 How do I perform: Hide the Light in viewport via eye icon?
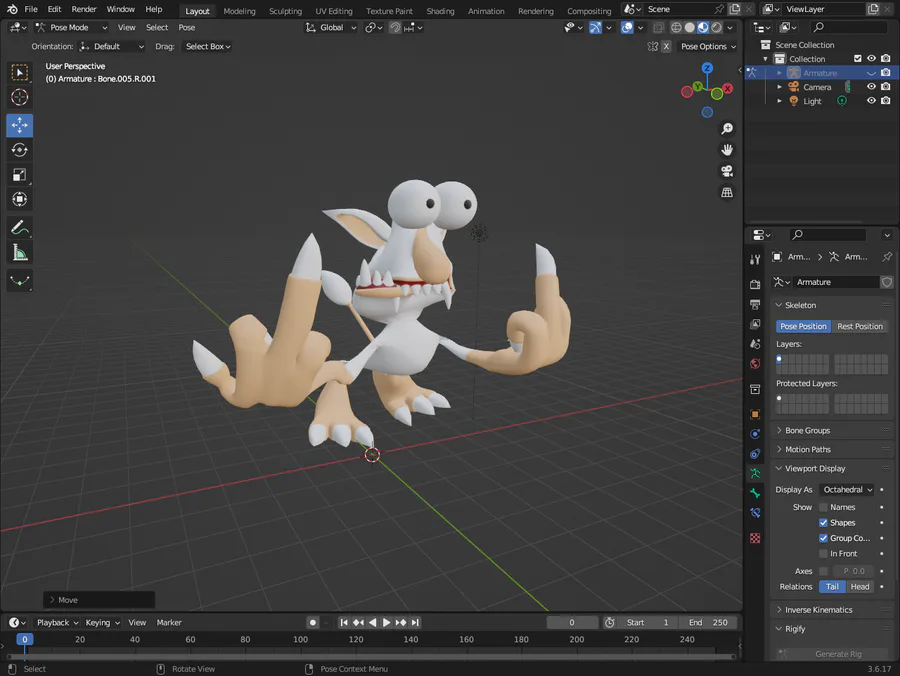(x=871, y=100)
